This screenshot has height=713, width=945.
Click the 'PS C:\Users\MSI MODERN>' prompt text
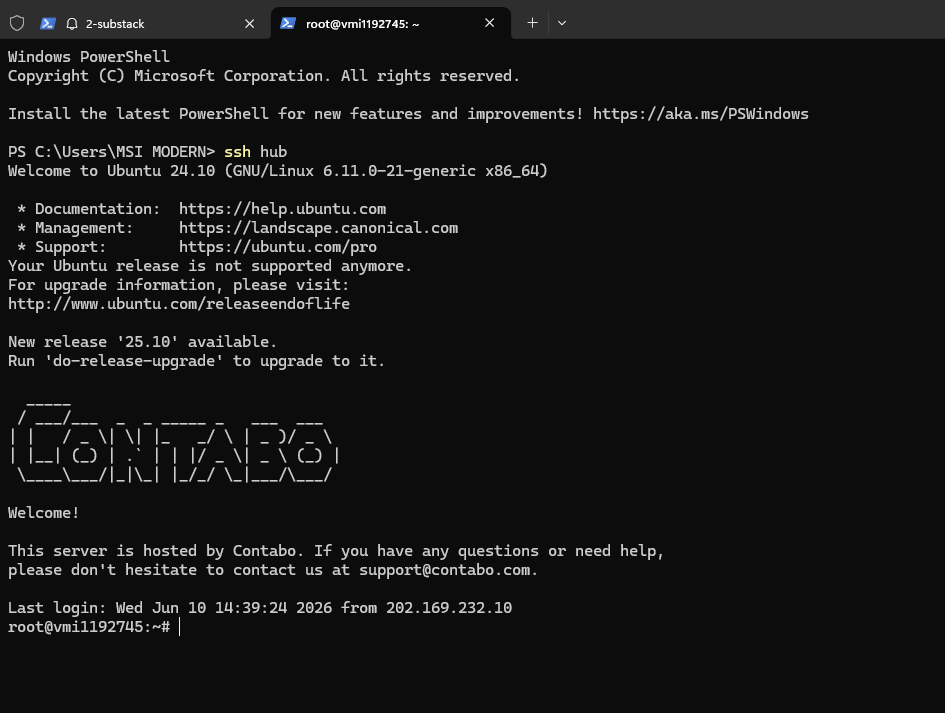point(111,152)
